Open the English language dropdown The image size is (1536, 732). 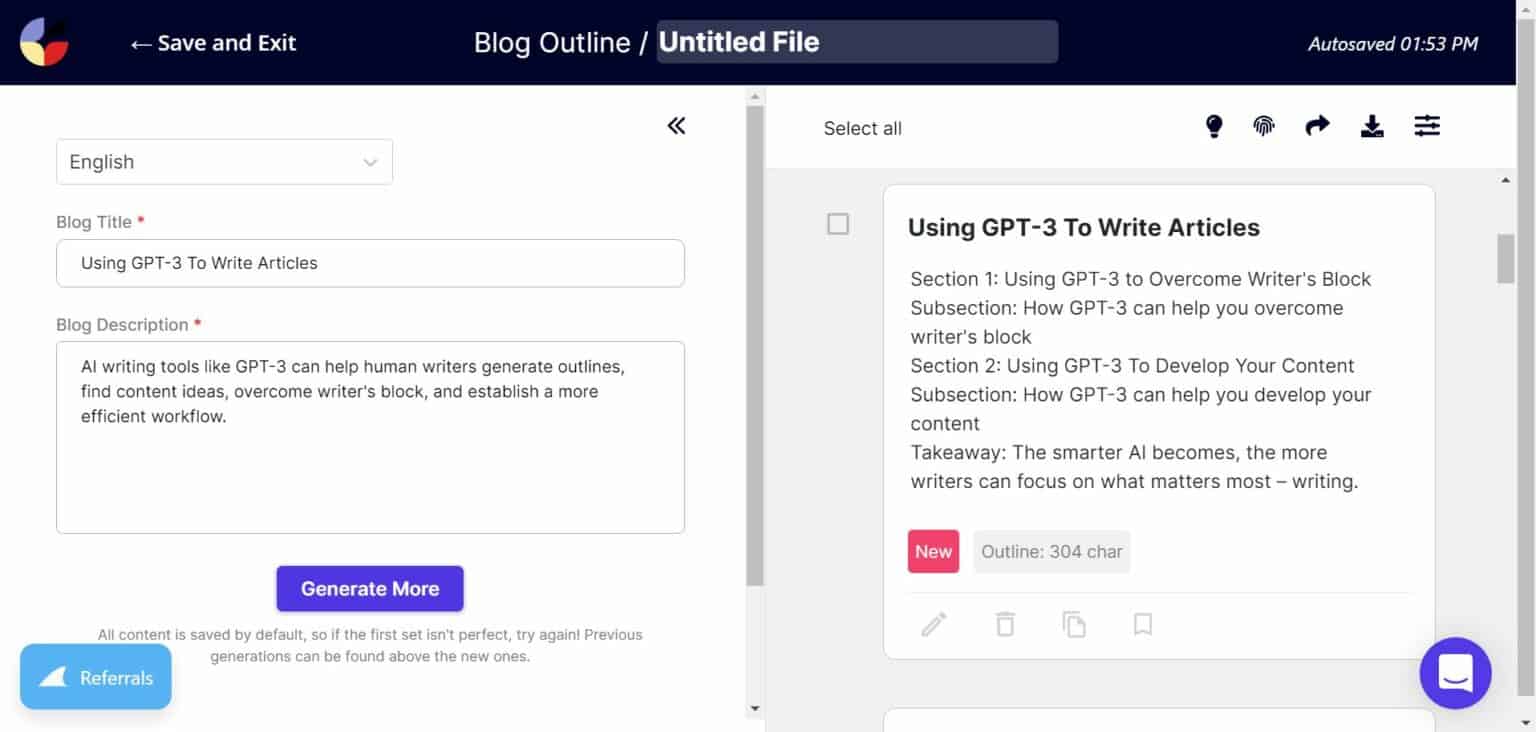point(224,161)
